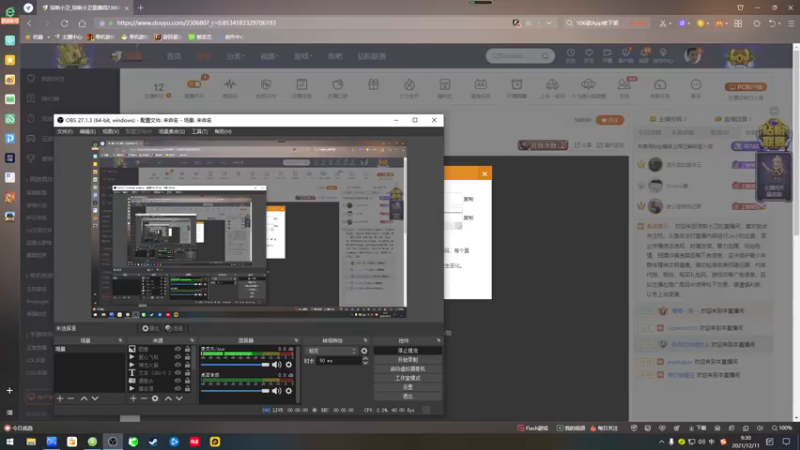Open gear settings for 桌面音频
The image size is (800, 450).
(289, 391)
